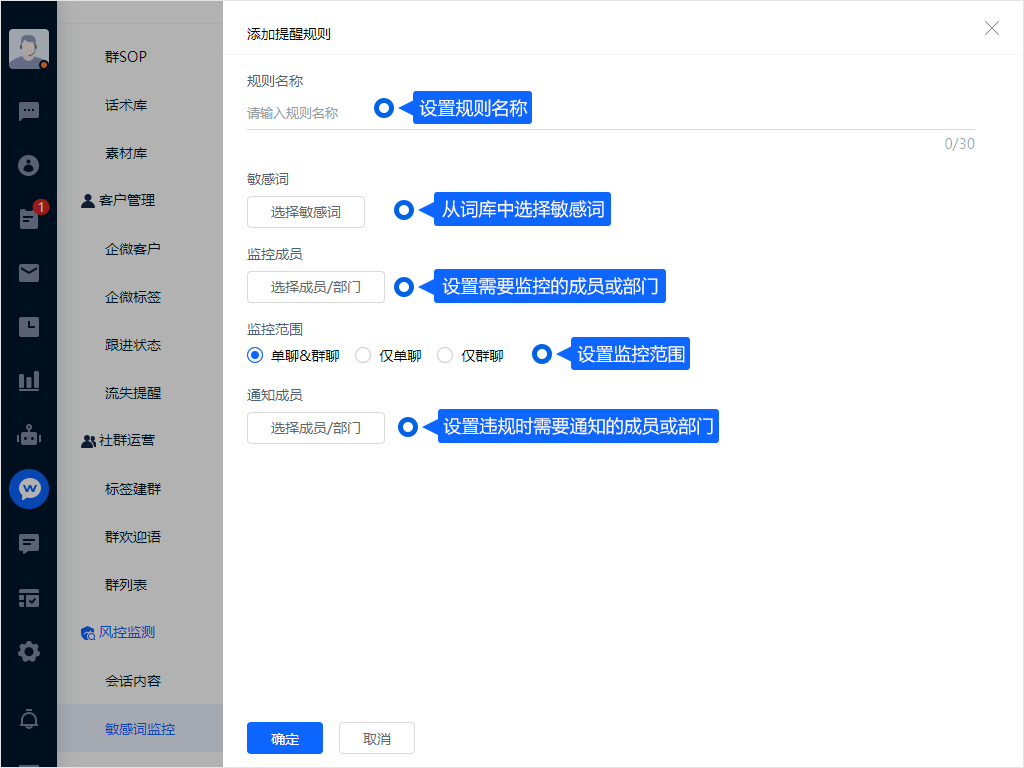Click the contacts person icon in sidebar
1024x768 pixels.
click(x=29, y=165)
